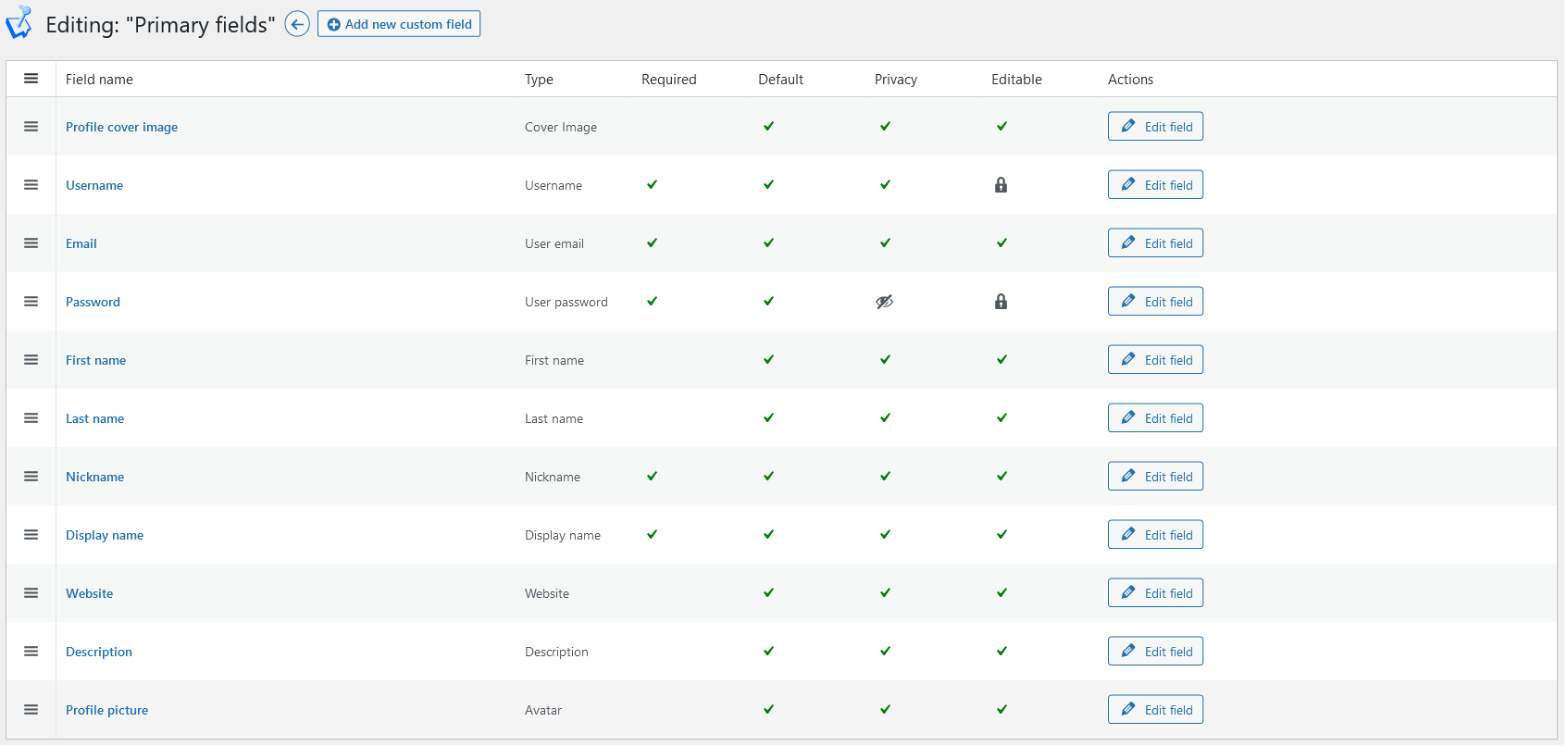Grab the drag handle for Email row
Viewport: 1568px width, 746px height.
point(31,243)
